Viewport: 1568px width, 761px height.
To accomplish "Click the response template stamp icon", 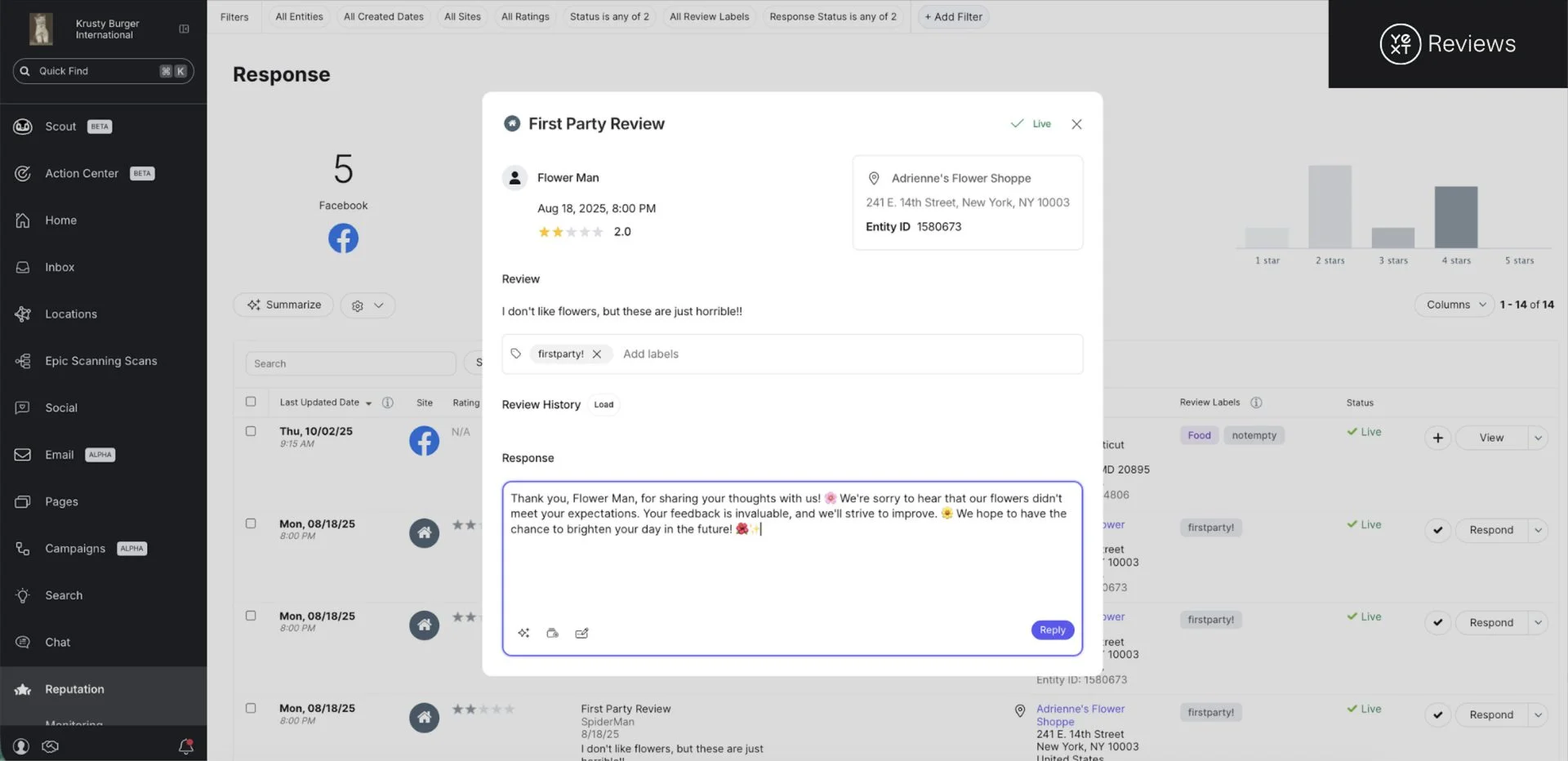I will tap(553, 633).
